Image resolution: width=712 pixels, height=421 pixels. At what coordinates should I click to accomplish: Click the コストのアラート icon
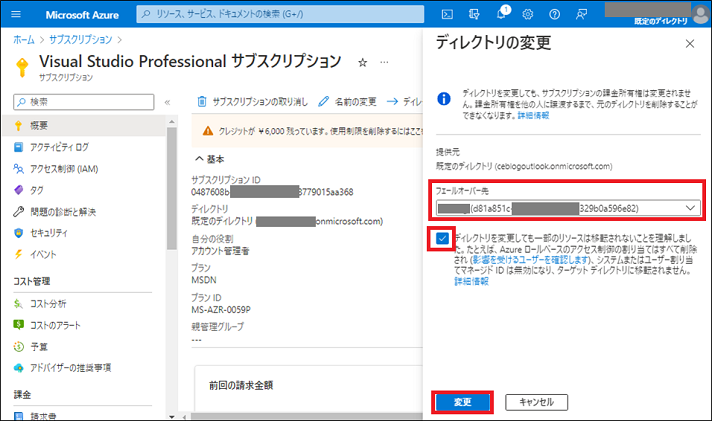coord(18,325)
